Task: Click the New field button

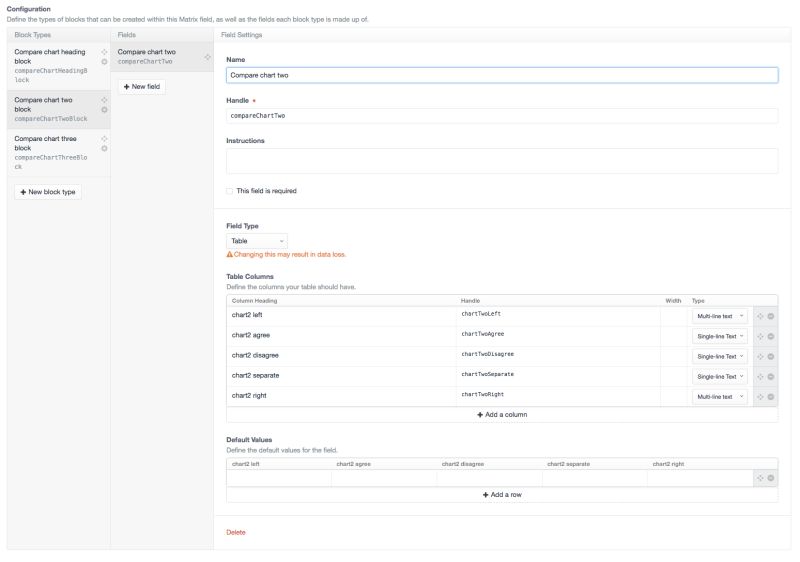Action: pos(142,87)
